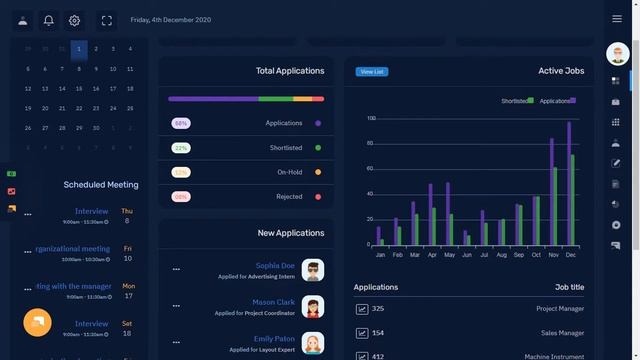Select date 22 in the calendar
Viewport: 640px width, 360px height.
(x=79, y=108)
